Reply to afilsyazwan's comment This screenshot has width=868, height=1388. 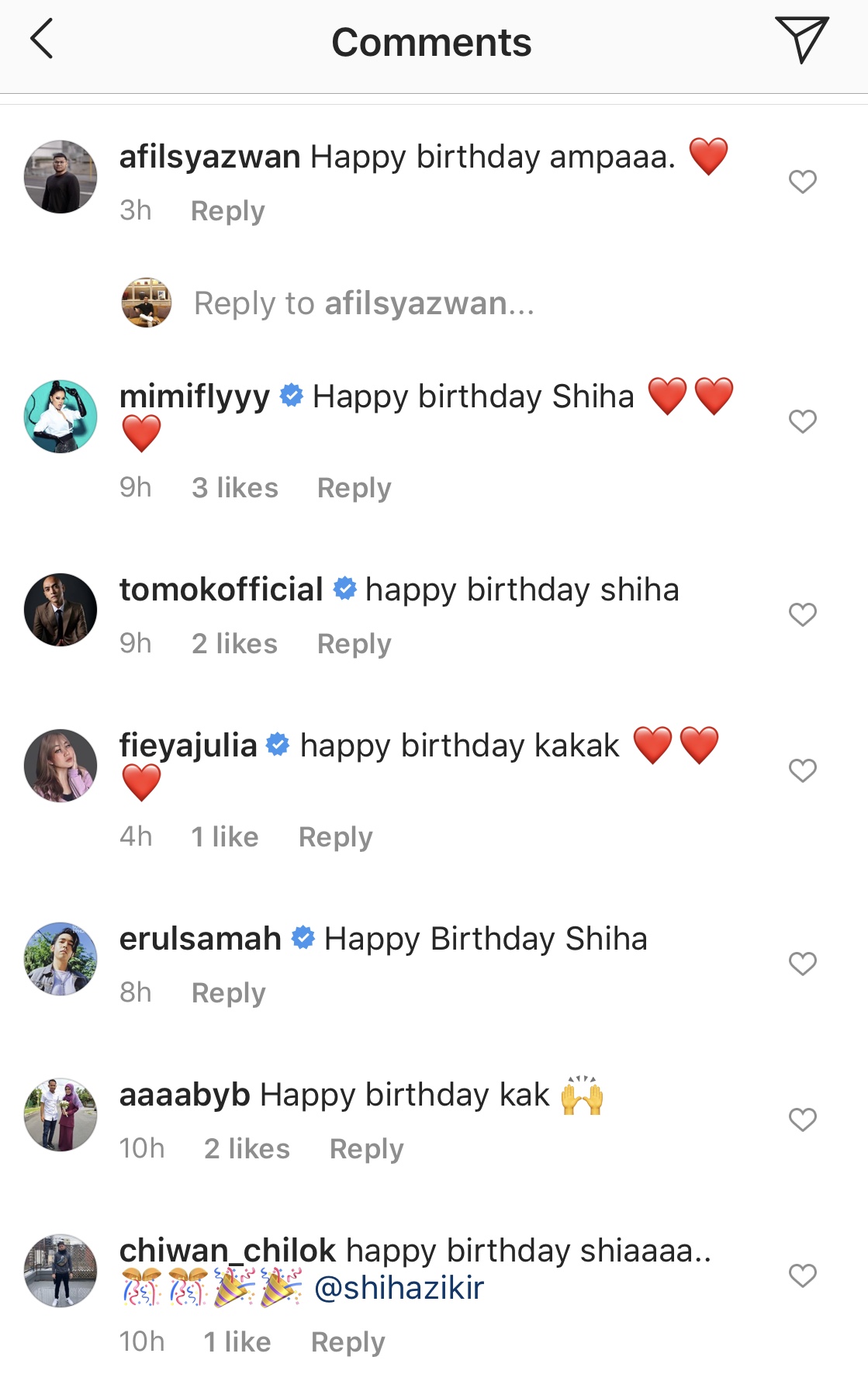pos(227,211)
